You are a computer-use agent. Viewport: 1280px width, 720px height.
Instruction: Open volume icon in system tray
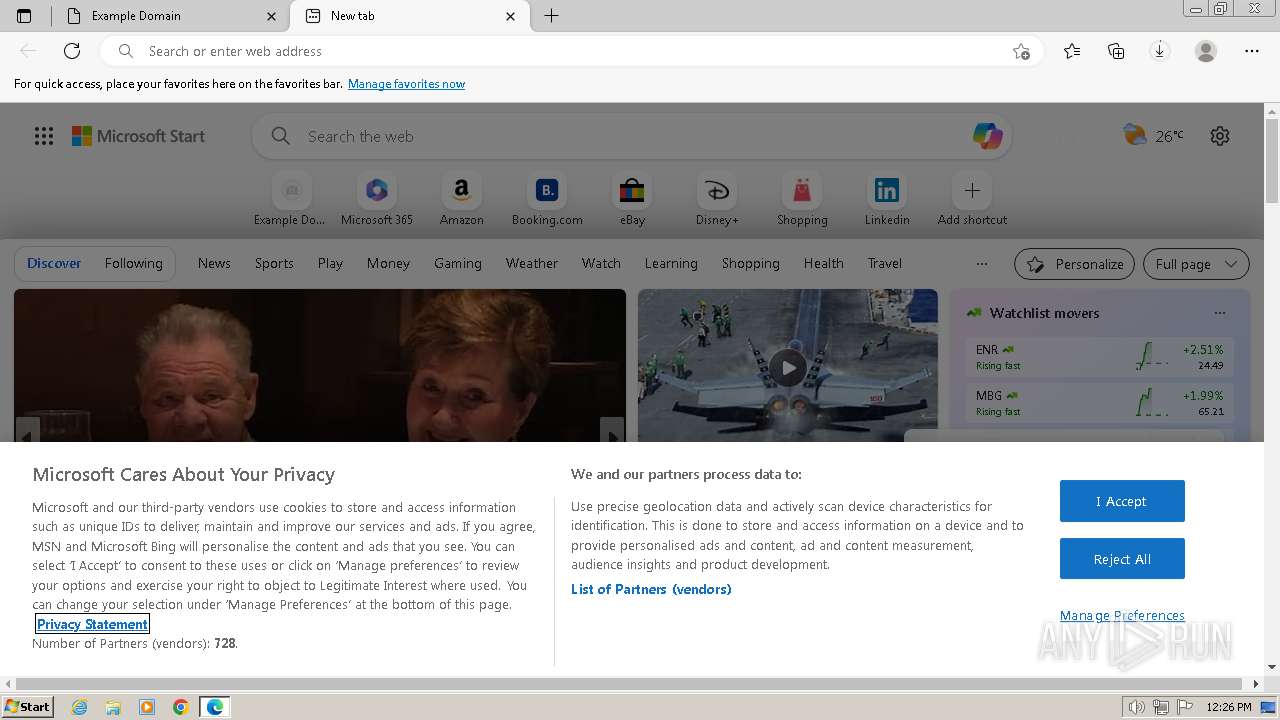(x=1136, y=707)
